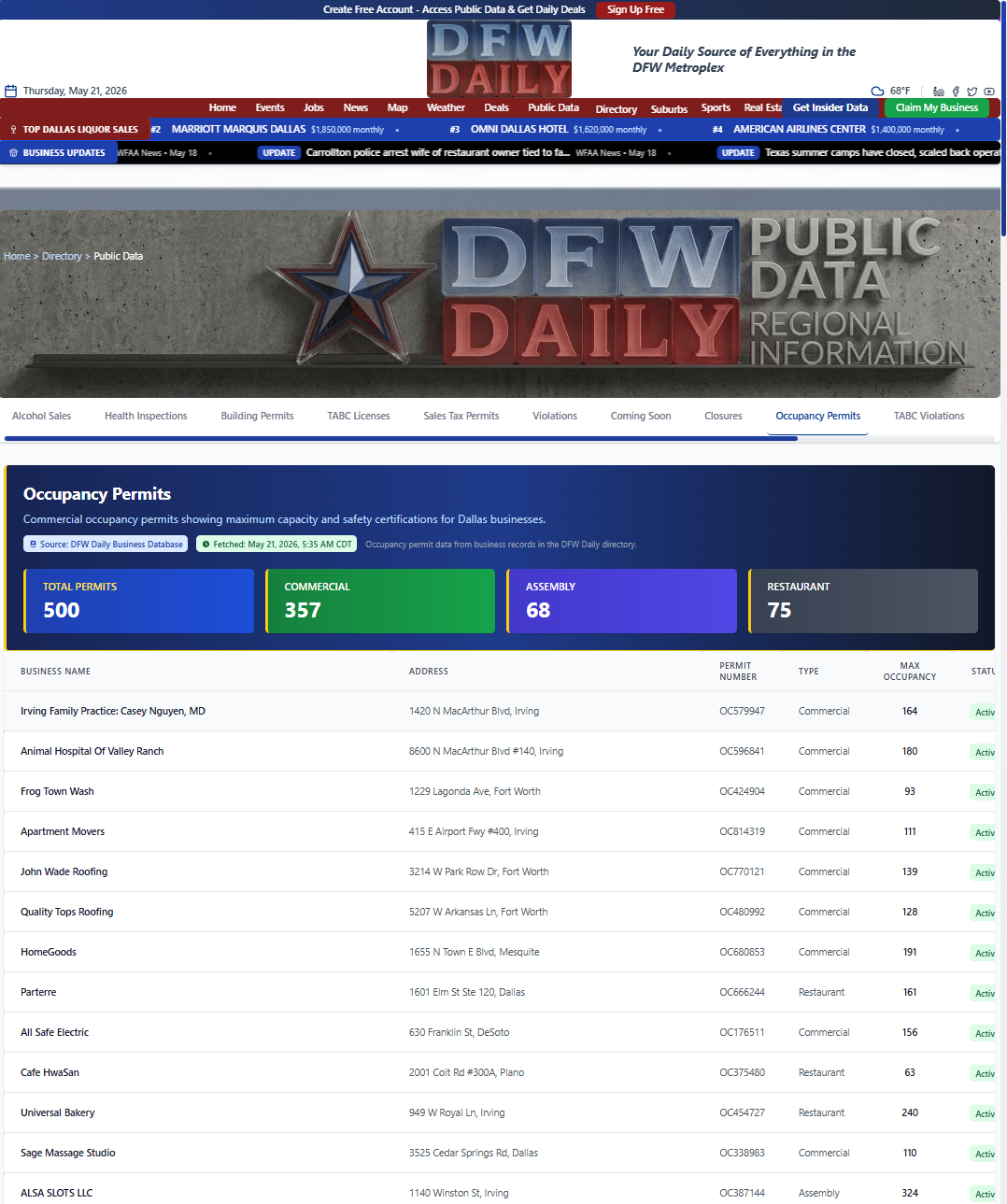Screen dimensions: 1007x1204
Task: Open the Jobs nav item
Action: coord(314,107)
